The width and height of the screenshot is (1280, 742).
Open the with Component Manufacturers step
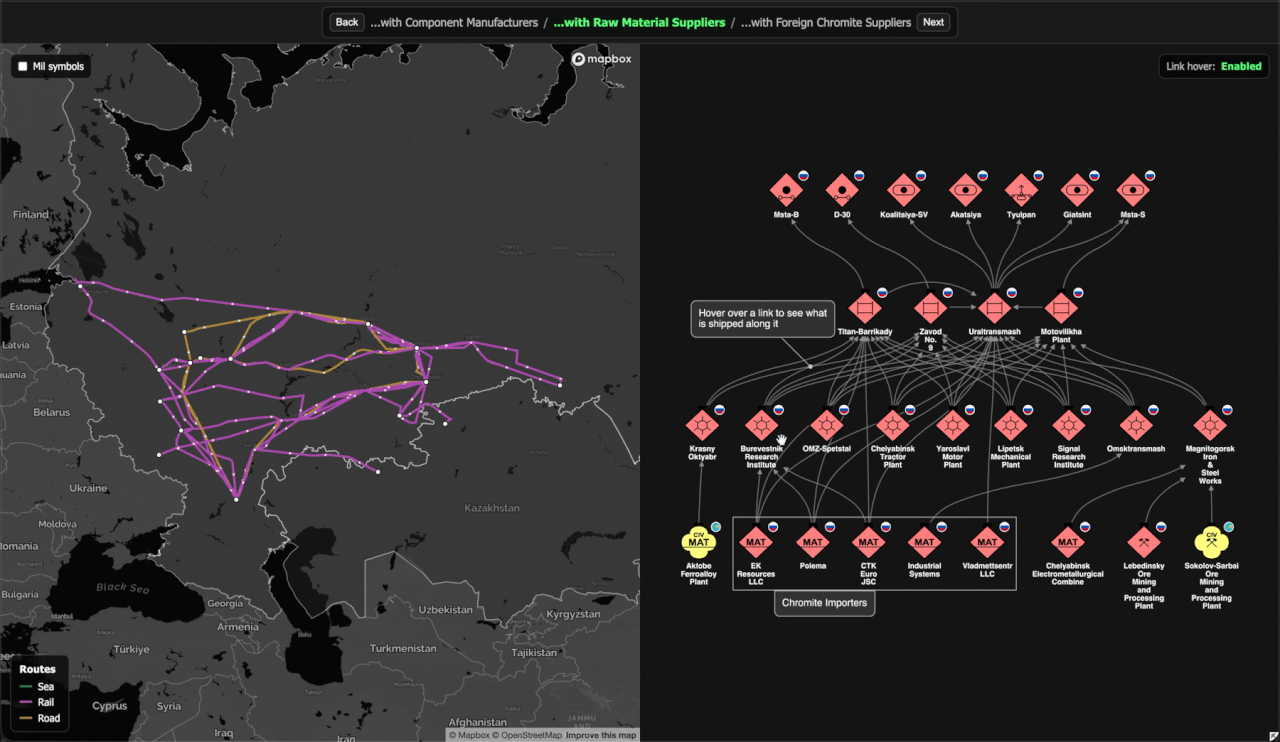tap(454, 22)
